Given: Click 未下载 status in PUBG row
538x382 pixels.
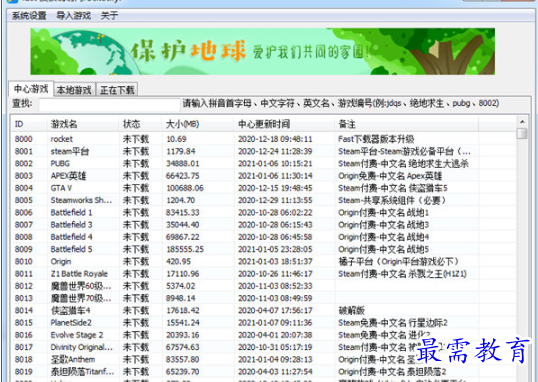Looking at the screenshot, I should tap(136, 164).
